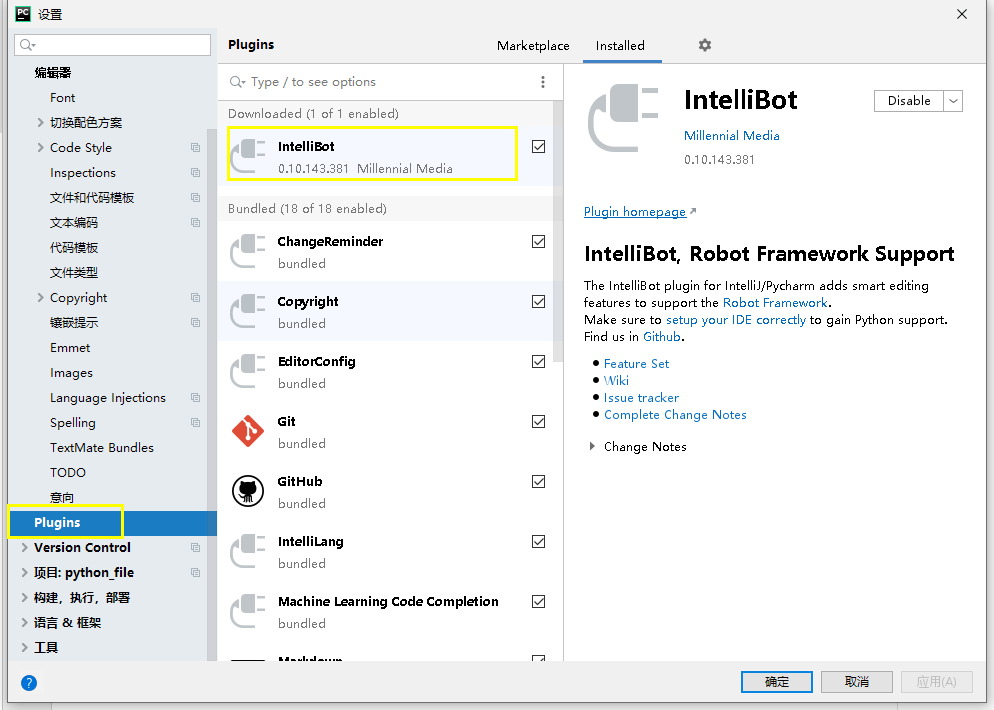Click the project-level icon beside Code Style
Image resolution: width=994 pixels, height=710 pixels.
pyautogui.click(x=195, y=148)
